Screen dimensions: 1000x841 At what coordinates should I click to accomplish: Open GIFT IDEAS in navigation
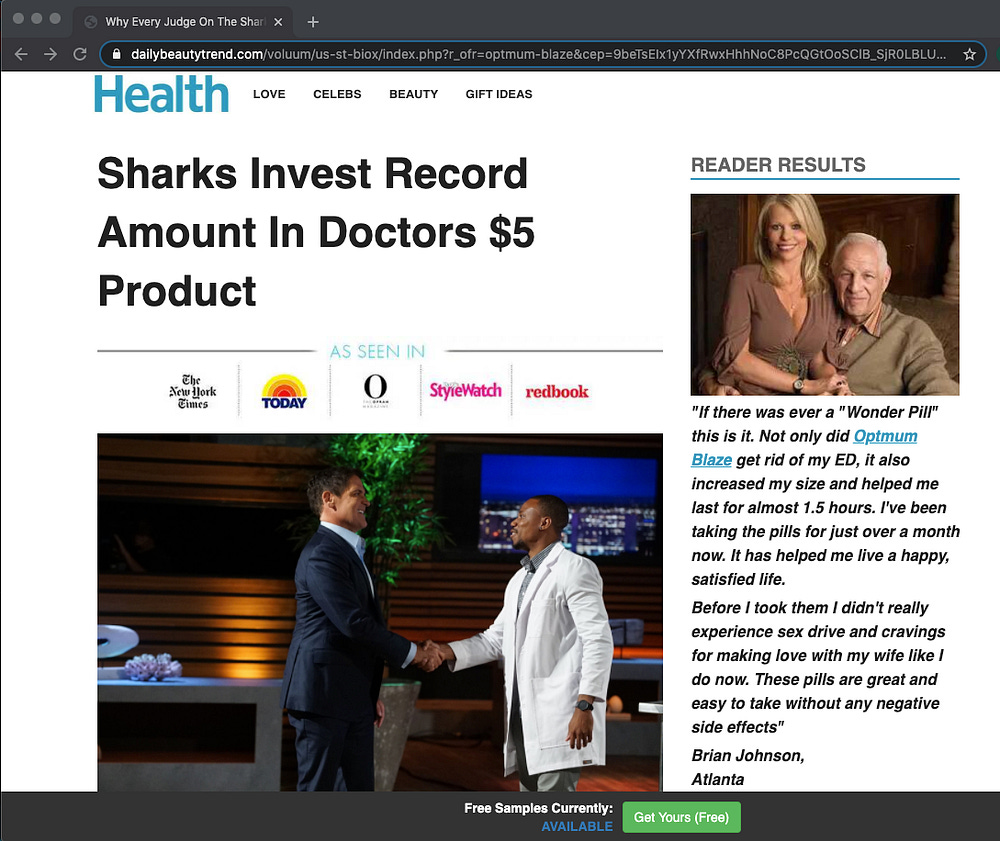coord(499,94)
